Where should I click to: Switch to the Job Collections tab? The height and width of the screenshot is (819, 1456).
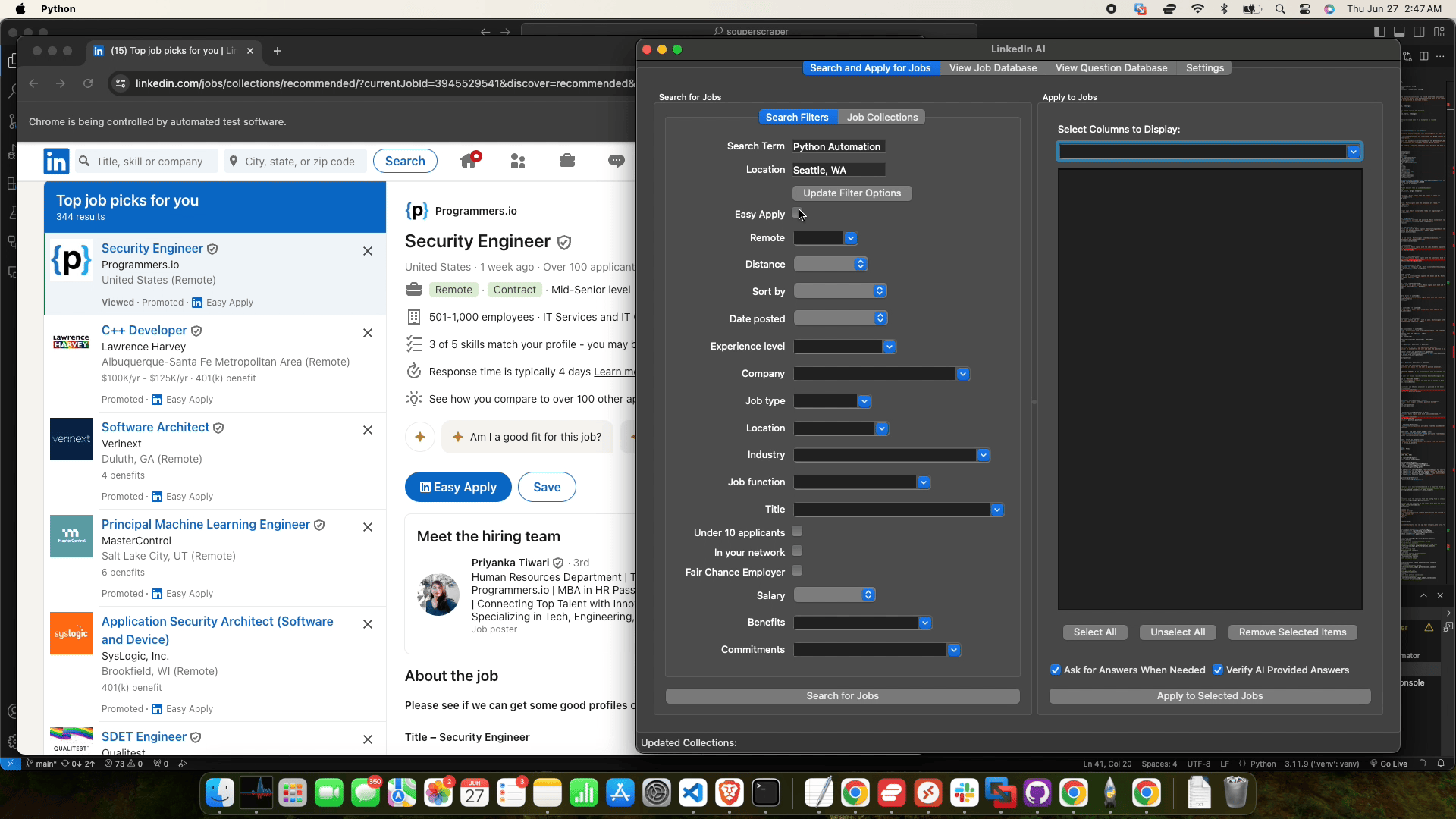coord(882,118)
